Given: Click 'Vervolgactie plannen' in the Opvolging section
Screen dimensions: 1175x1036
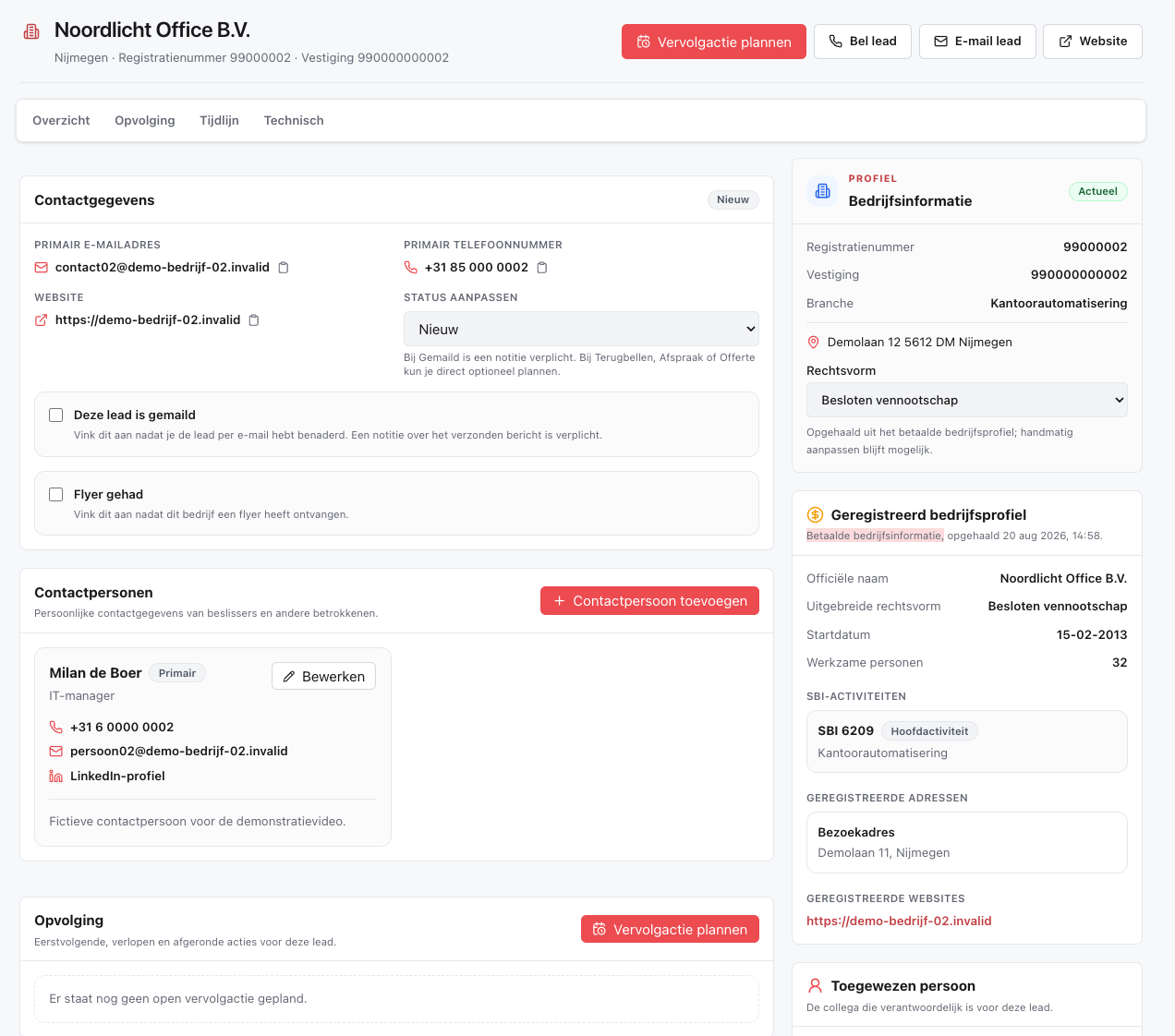Looking at the screenshot, I should [670, 930].
